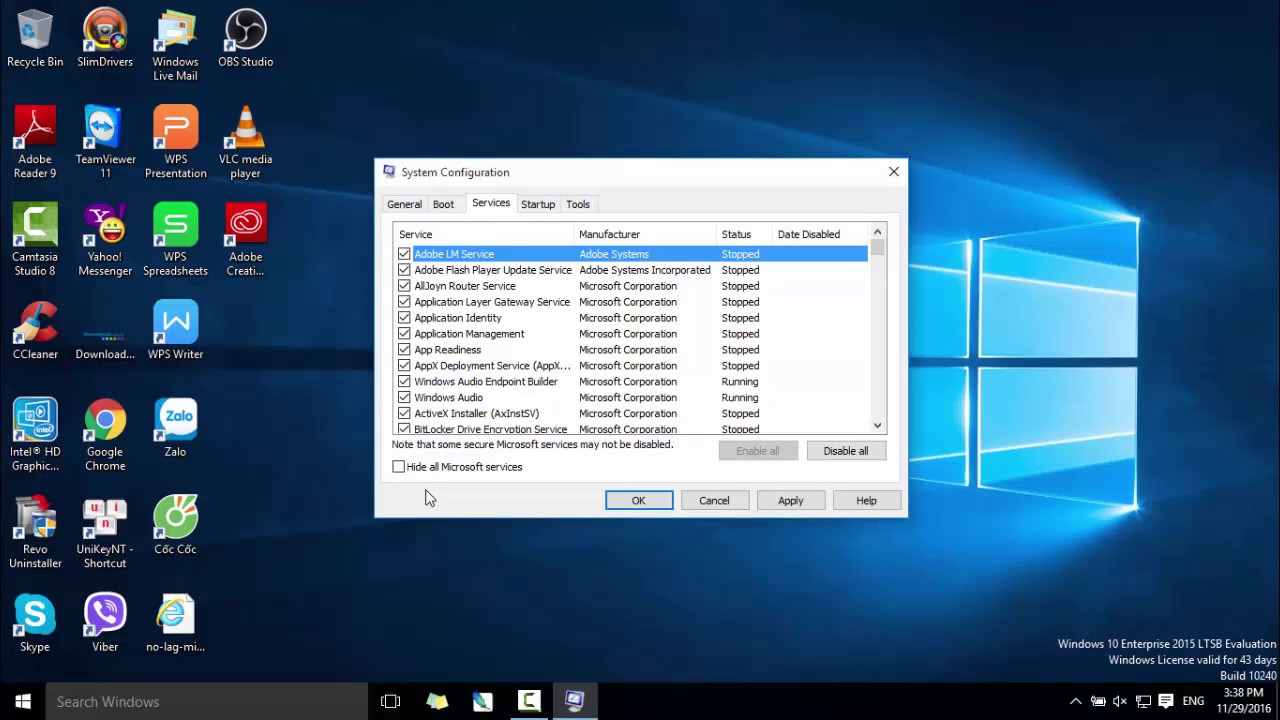Launch TeamViewer 11 desktop shortcut

pos(105,143)
